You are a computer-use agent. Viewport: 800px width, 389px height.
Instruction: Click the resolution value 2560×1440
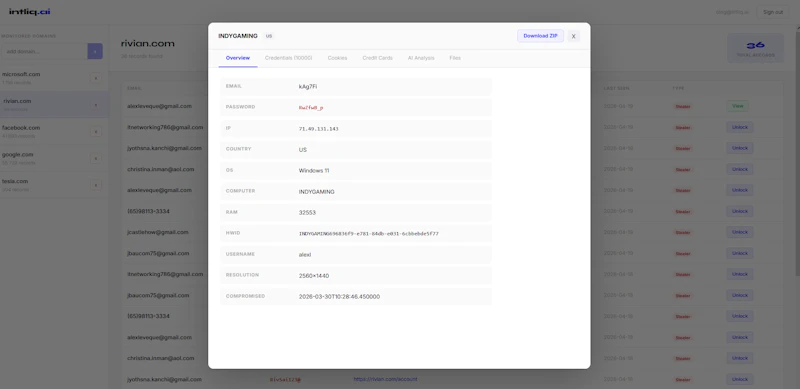[314, 276]
